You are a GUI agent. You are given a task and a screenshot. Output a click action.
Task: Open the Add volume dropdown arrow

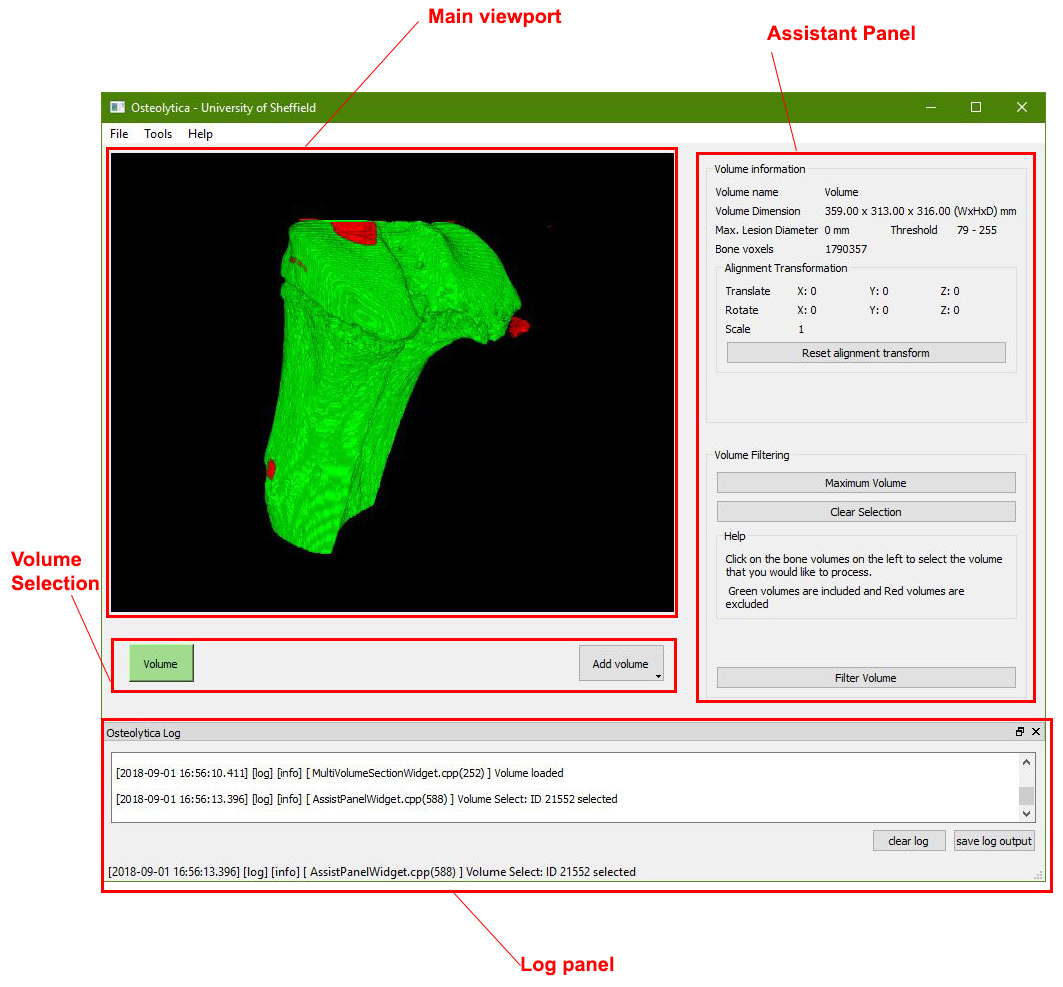tap(658, 676)
